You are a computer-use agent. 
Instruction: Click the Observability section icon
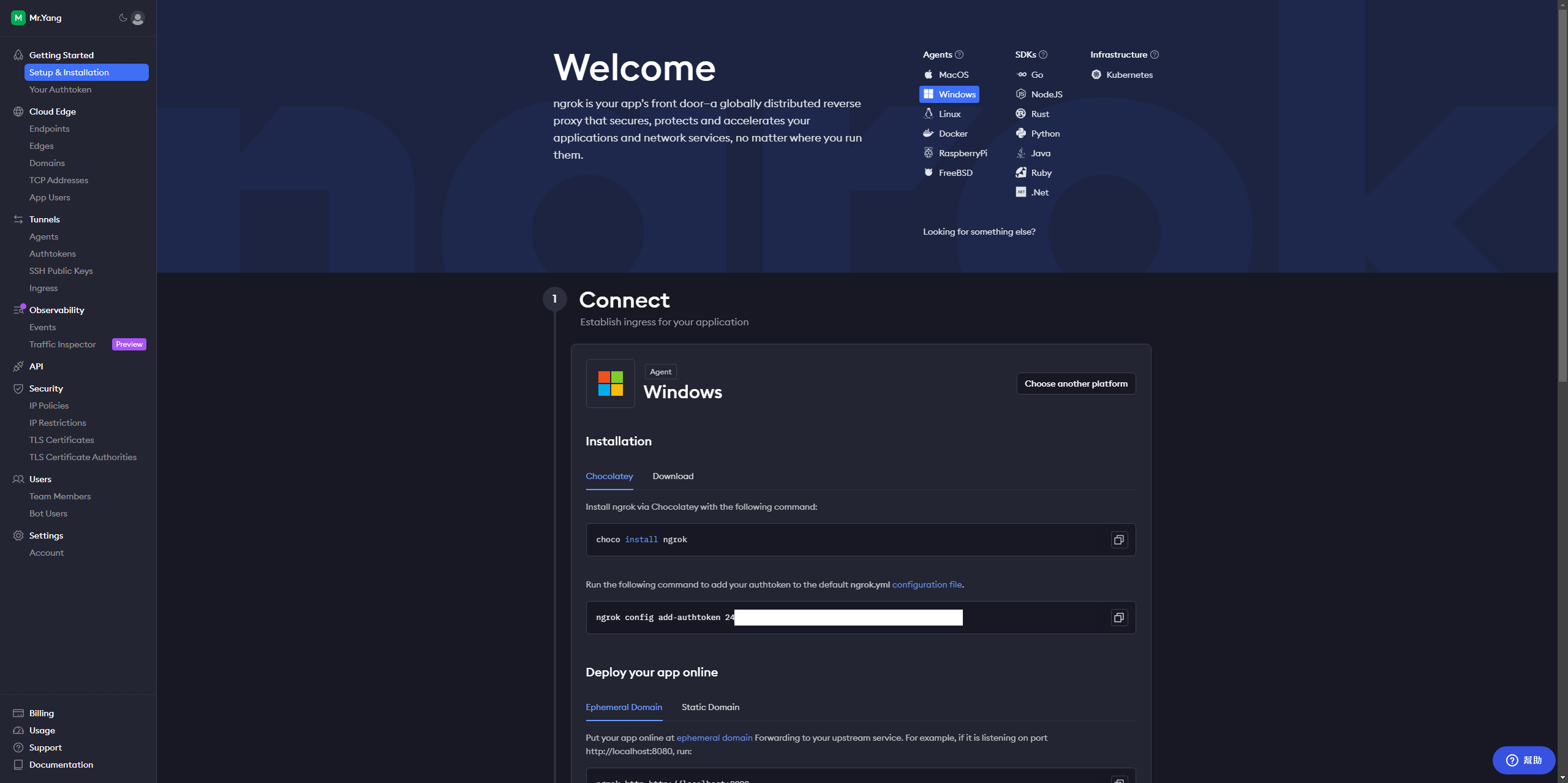[18, 310]
